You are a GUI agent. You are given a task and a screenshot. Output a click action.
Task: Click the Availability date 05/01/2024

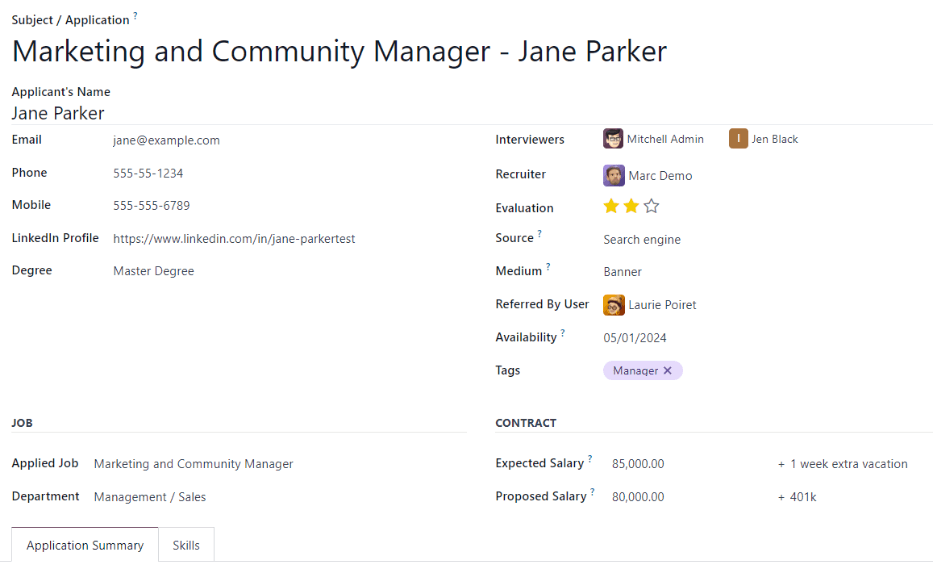[634, 338]
